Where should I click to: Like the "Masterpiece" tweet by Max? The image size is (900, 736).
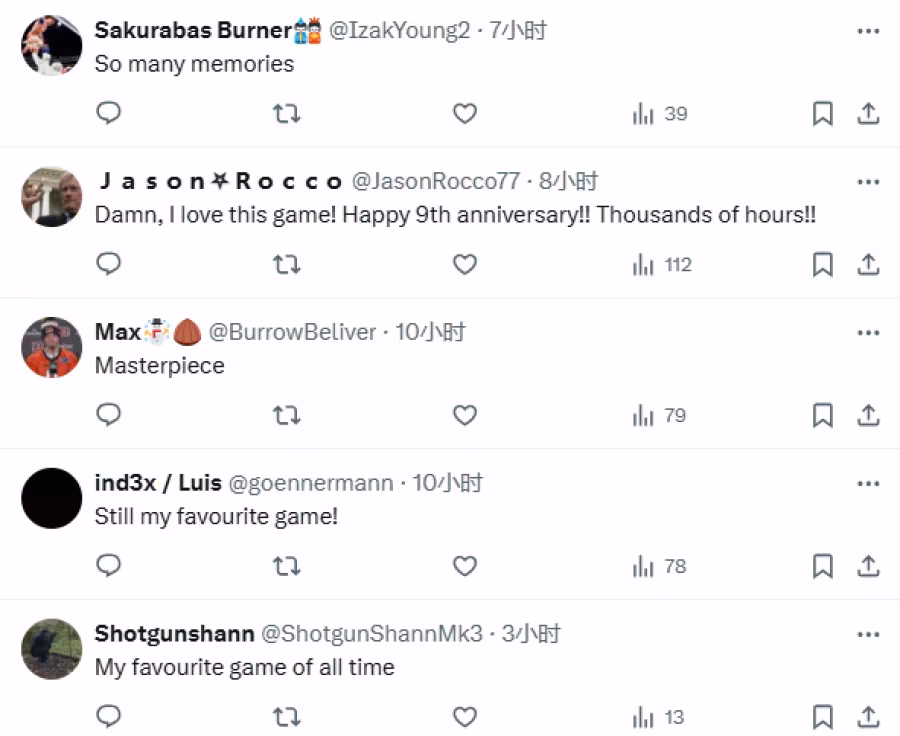(465, 416)
